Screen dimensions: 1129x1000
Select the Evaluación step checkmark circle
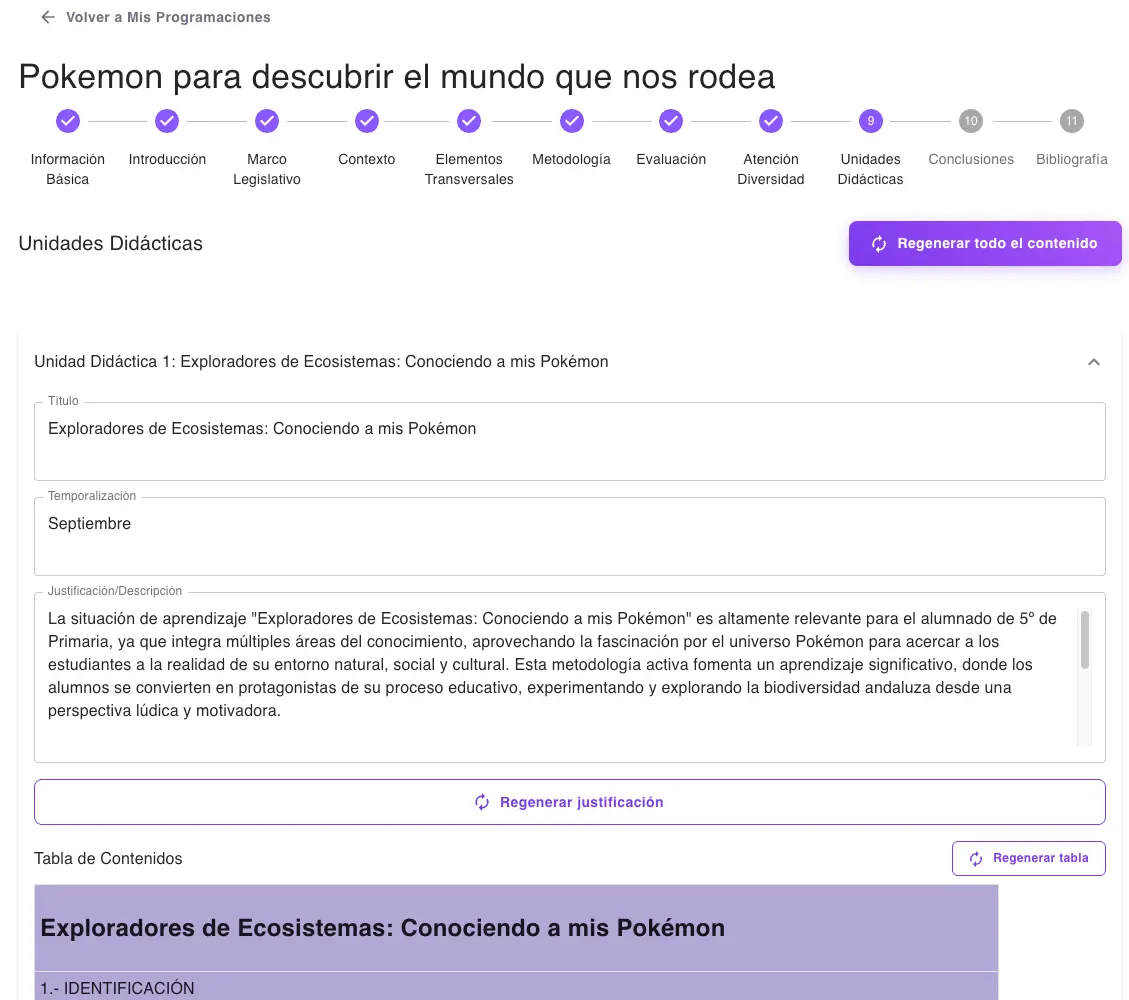click(671, 121)
